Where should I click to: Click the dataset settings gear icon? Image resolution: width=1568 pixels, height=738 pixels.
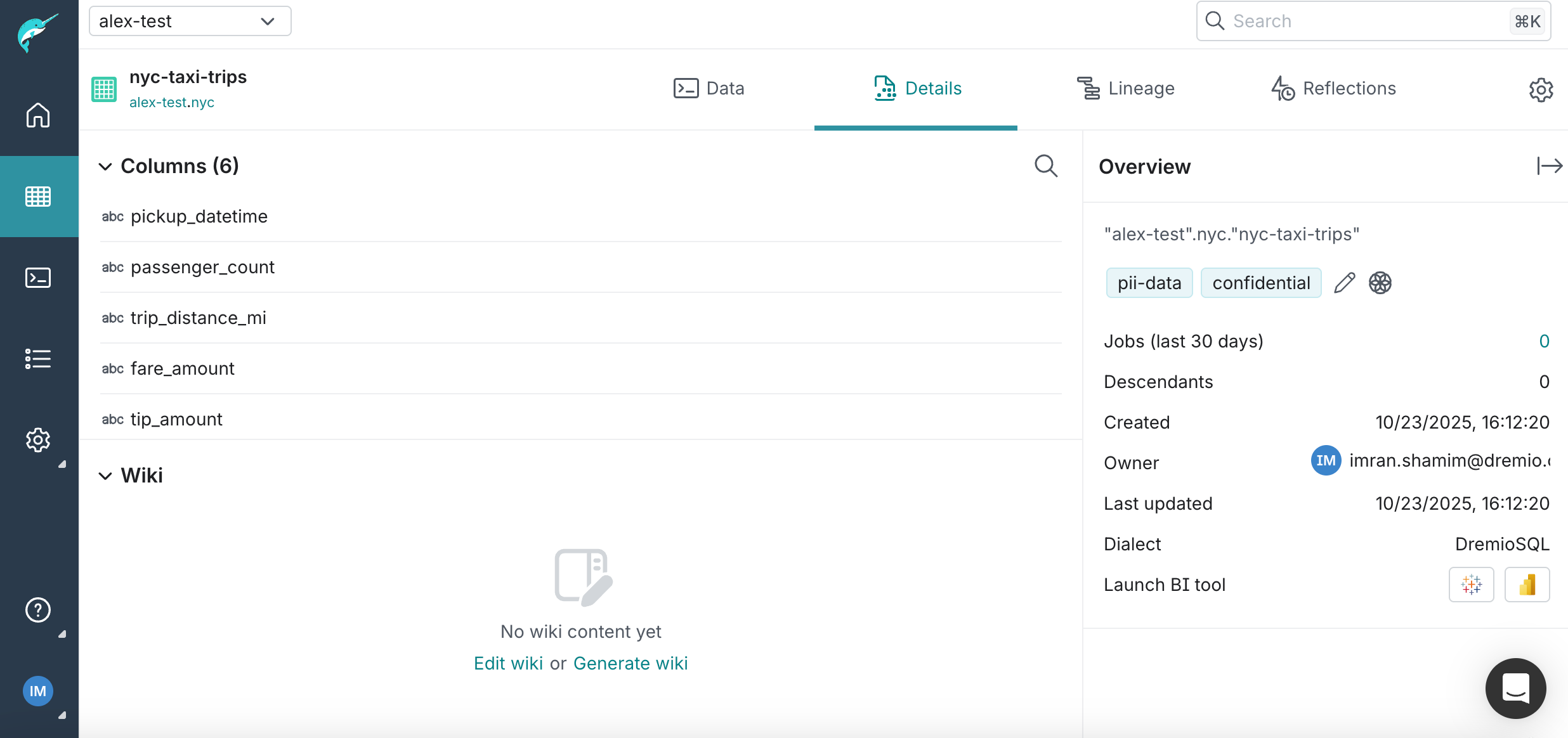click(1541, 89)
